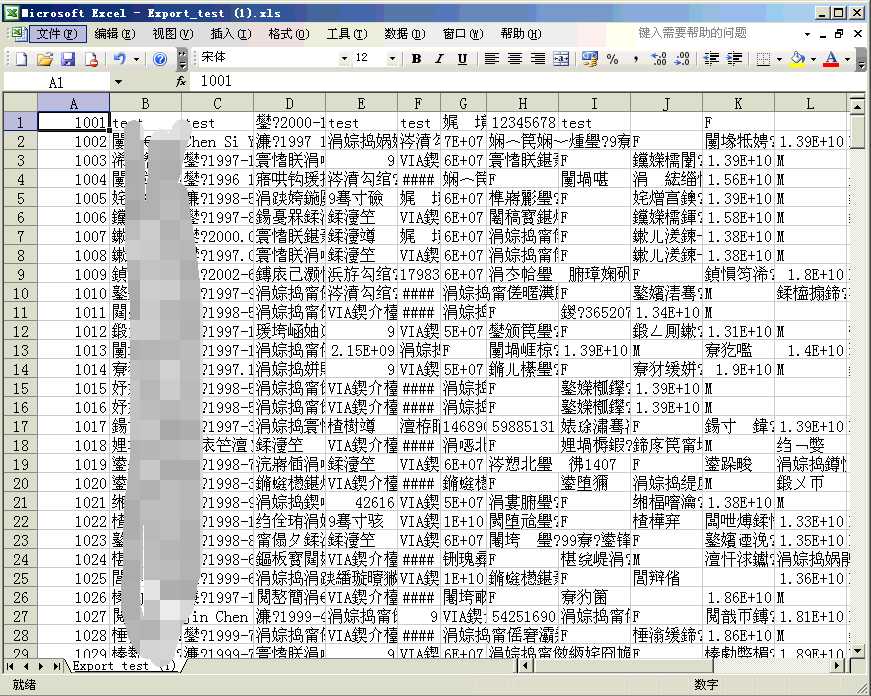Click the Permission document icon
The image size is (871, 696).
pos(91,58)
